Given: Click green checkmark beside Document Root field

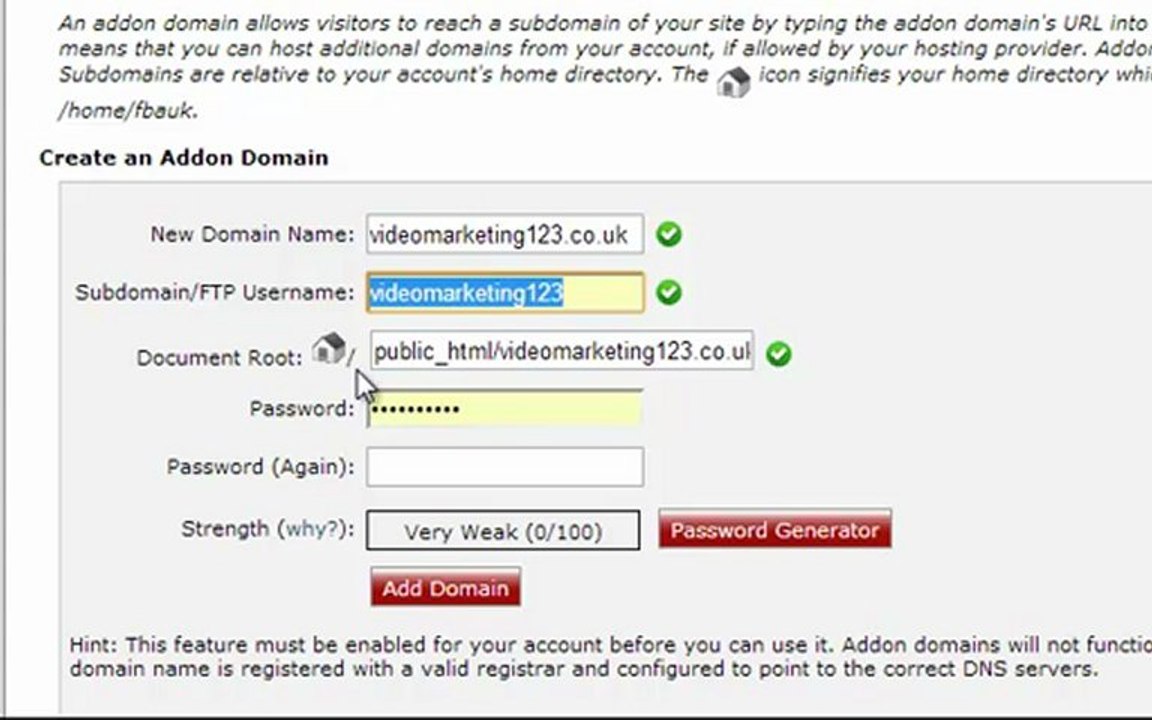Looking at the screenshot, I should click(779, 354).
